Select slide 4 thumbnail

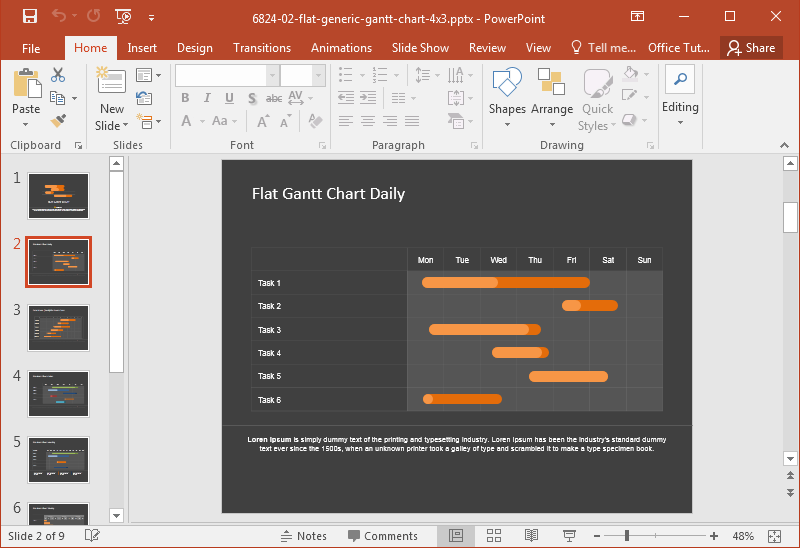coord(58,394)
